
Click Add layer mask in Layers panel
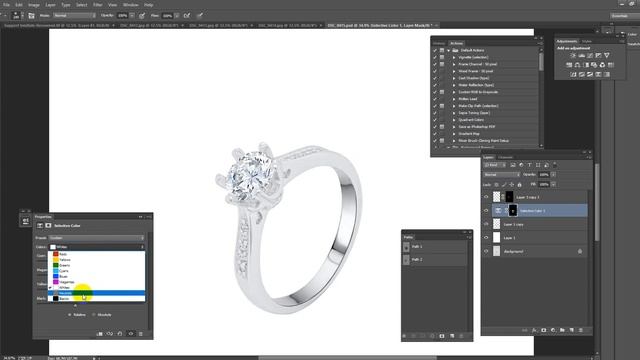[544, 330]
